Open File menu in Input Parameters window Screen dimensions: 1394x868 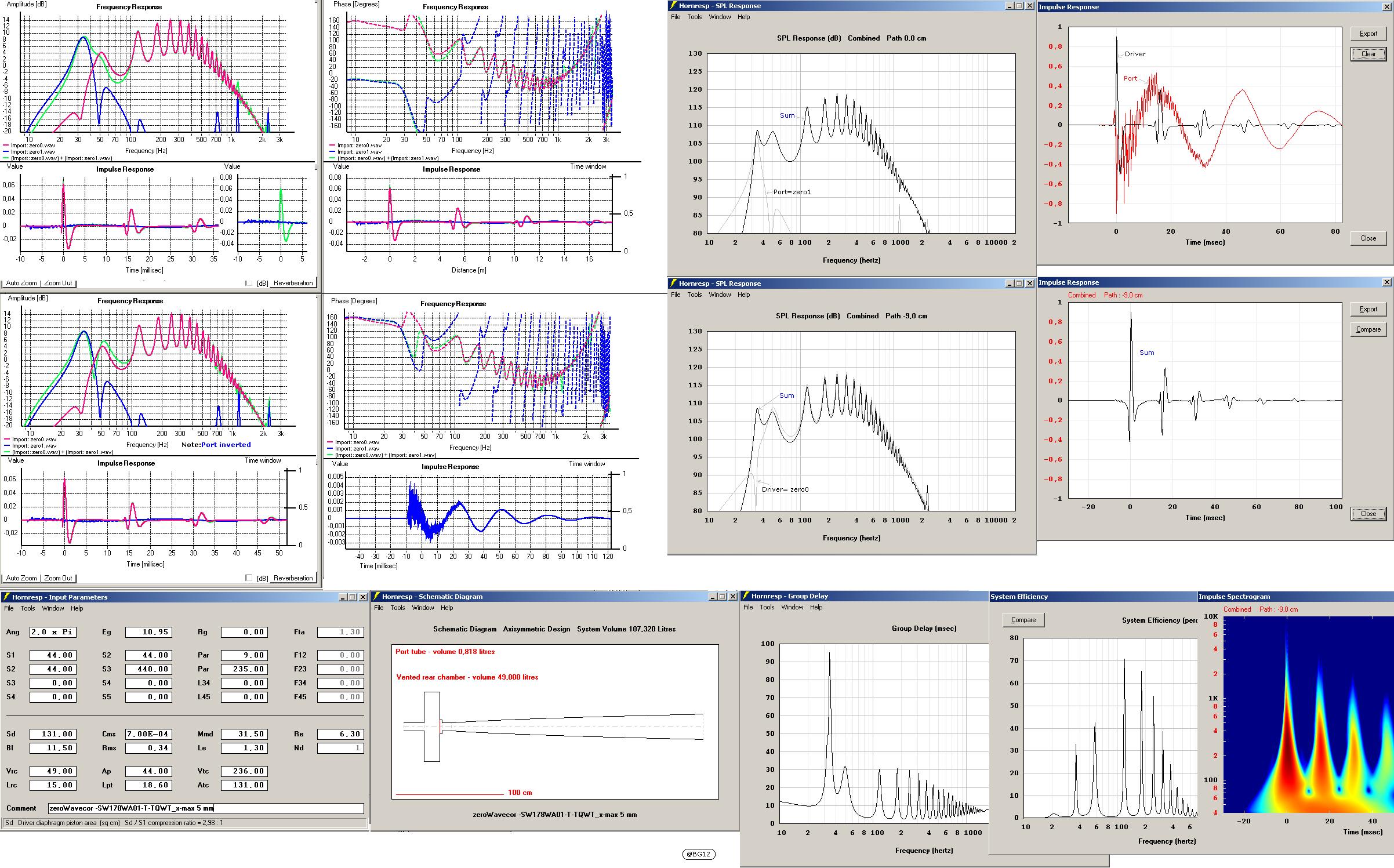9,608
